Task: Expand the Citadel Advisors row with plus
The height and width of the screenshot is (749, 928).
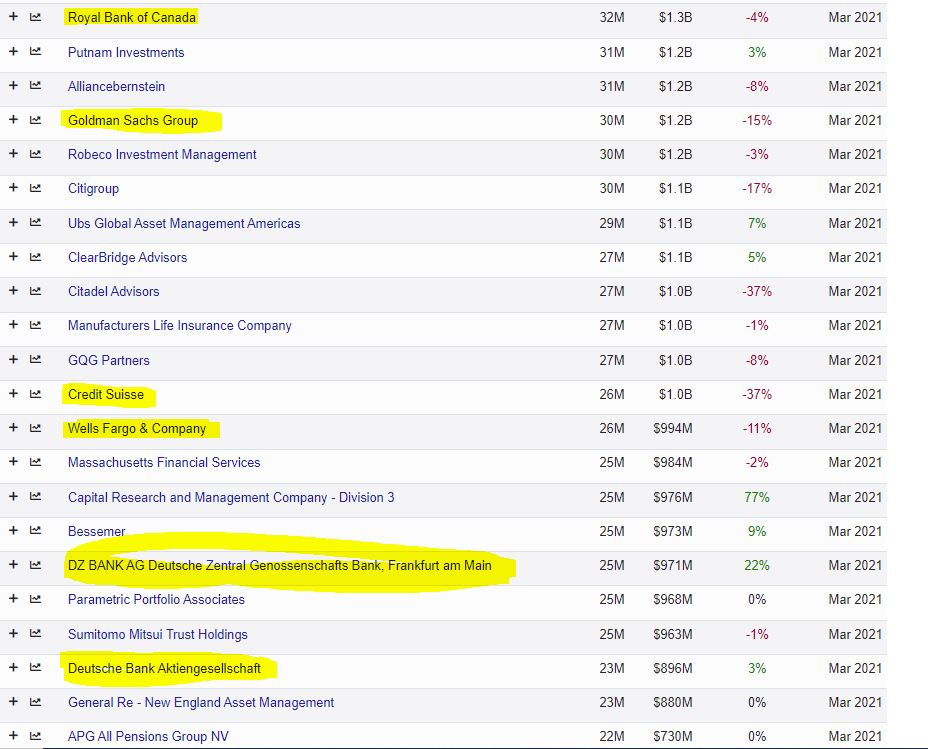Action: coord(13,290)
